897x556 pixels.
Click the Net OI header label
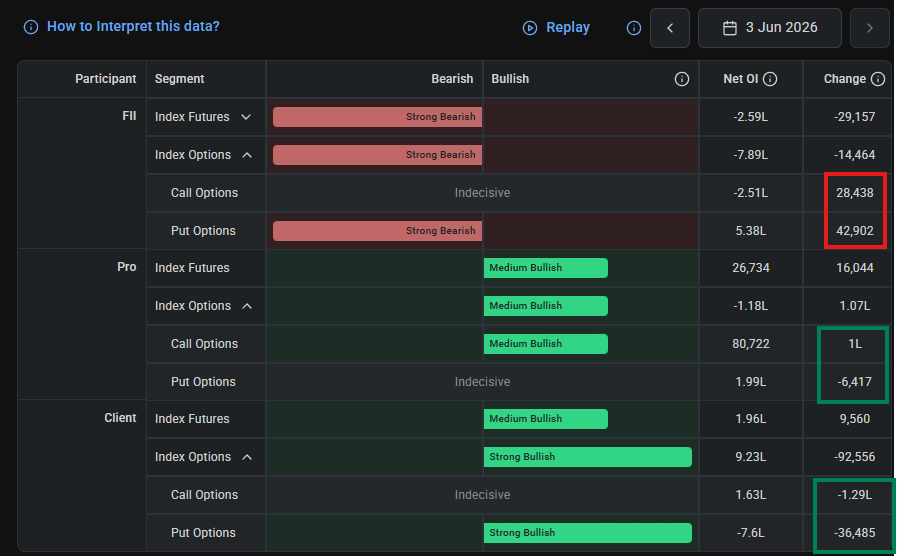(741, 79)
